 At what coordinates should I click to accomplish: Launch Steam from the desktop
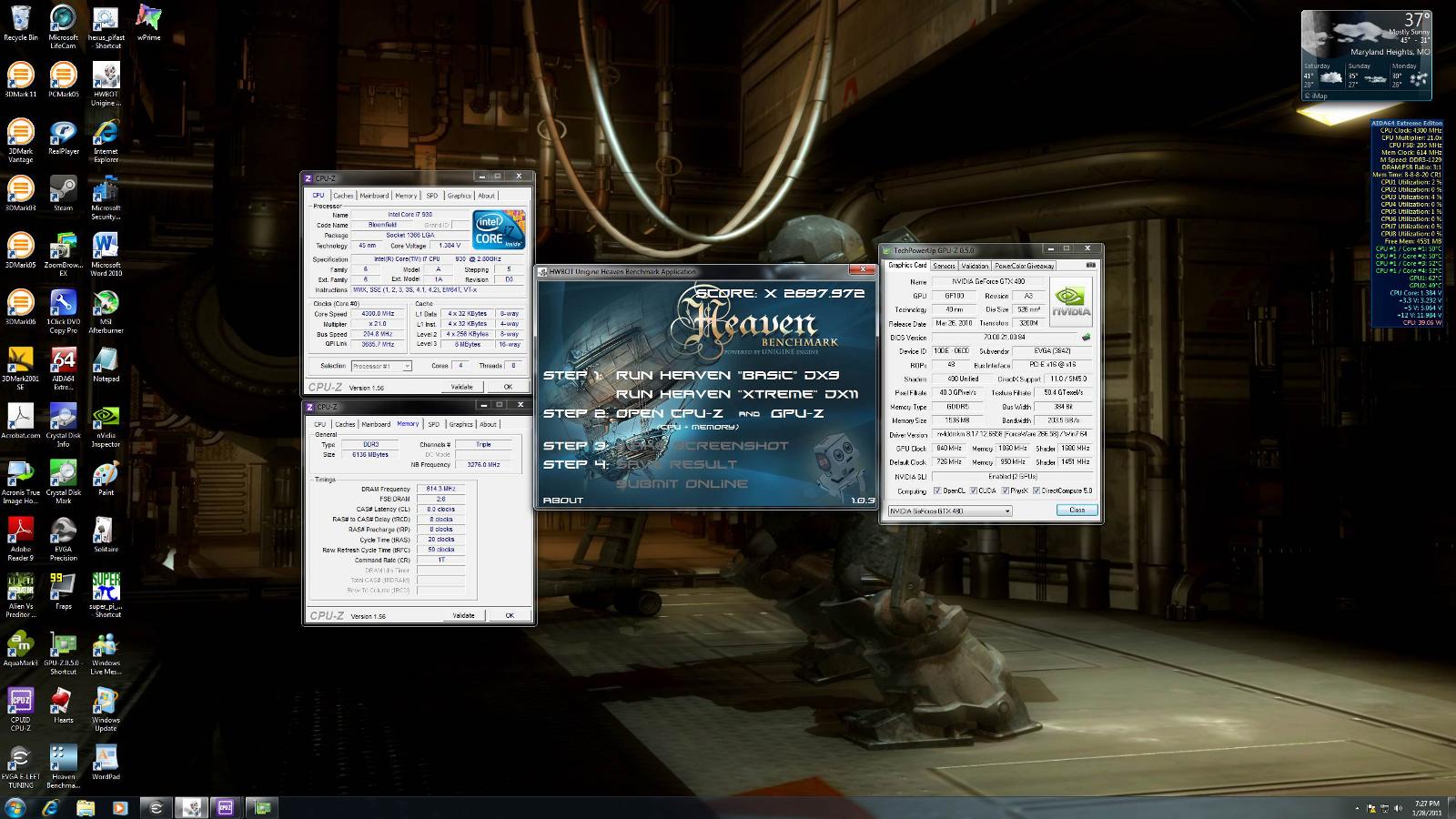pyautogui.click(x=63, y=193)
